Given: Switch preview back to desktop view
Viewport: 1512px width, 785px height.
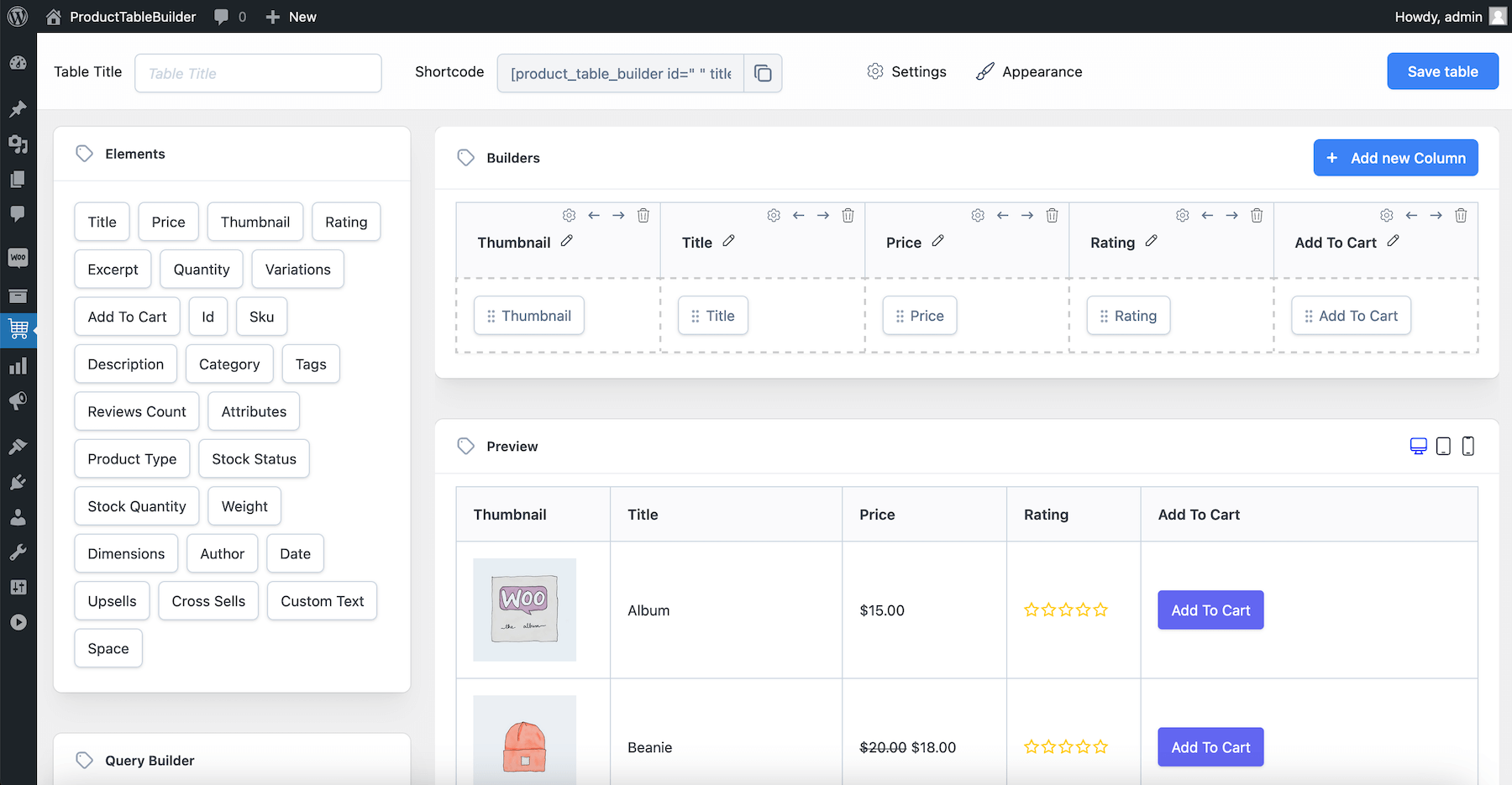Looking at the screenshot, I should [1419, 446].
